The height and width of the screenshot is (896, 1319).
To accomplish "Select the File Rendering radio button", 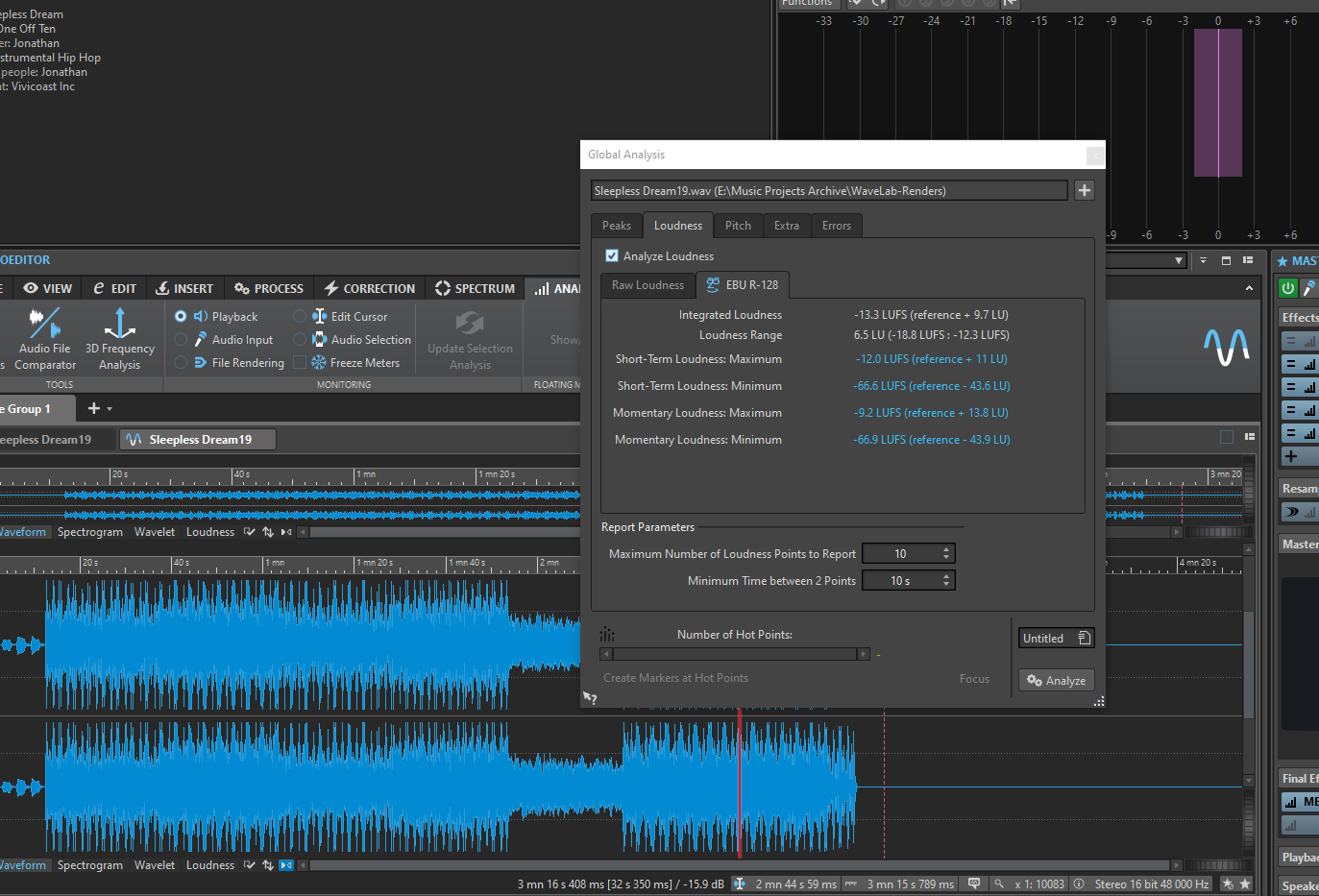I will [x=181, y=362].
